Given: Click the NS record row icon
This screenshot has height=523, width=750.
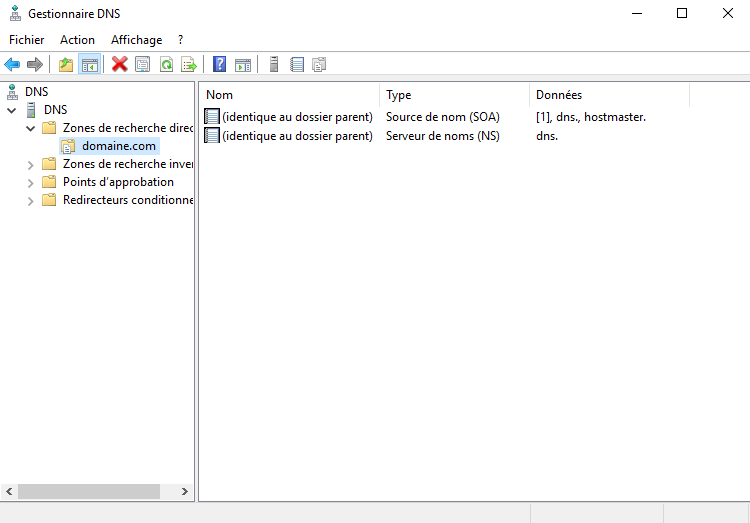Looking at the screenshot, I should [211, 135].
